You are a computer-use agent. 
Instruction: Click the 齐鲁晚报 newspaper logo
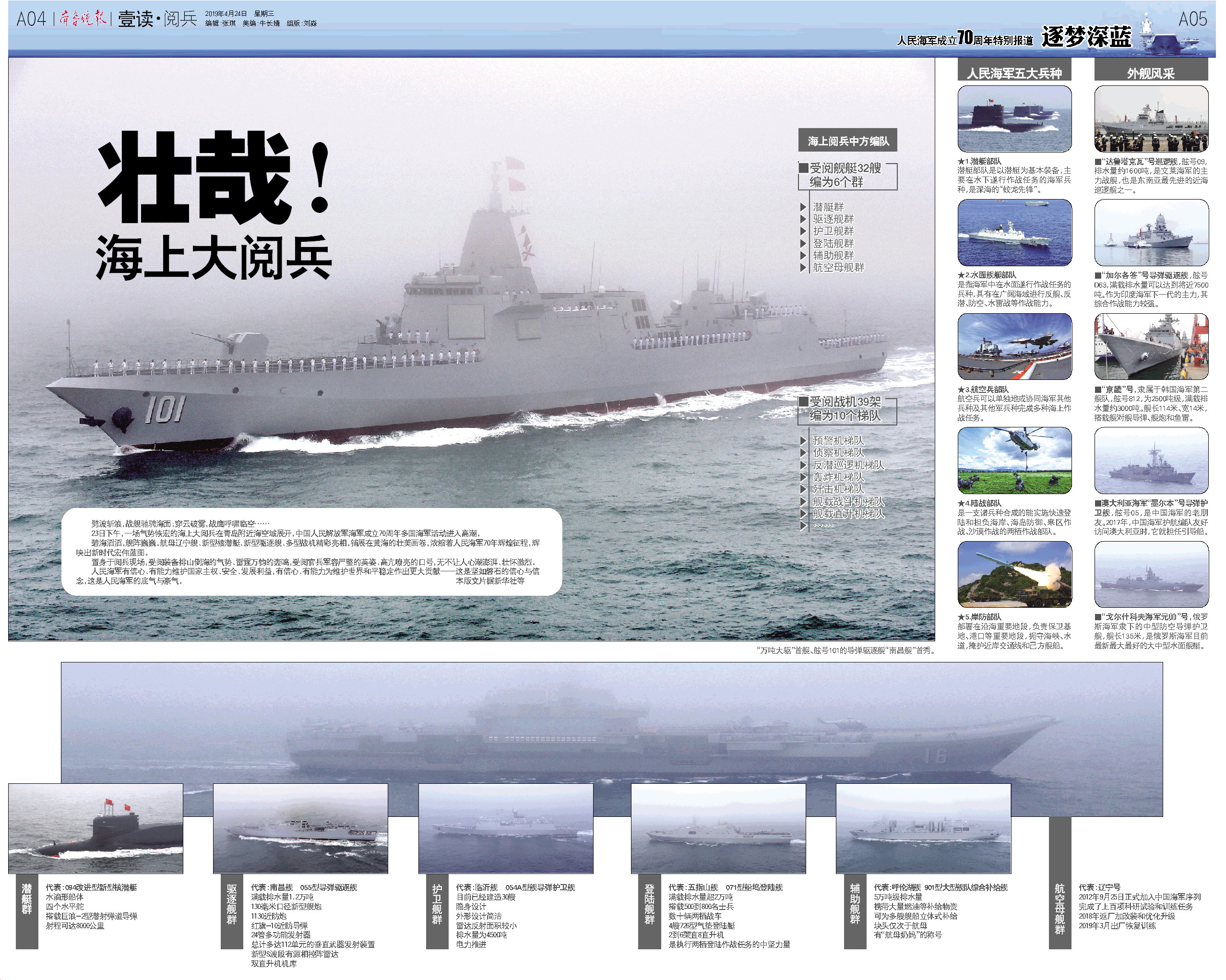[83, 19]
